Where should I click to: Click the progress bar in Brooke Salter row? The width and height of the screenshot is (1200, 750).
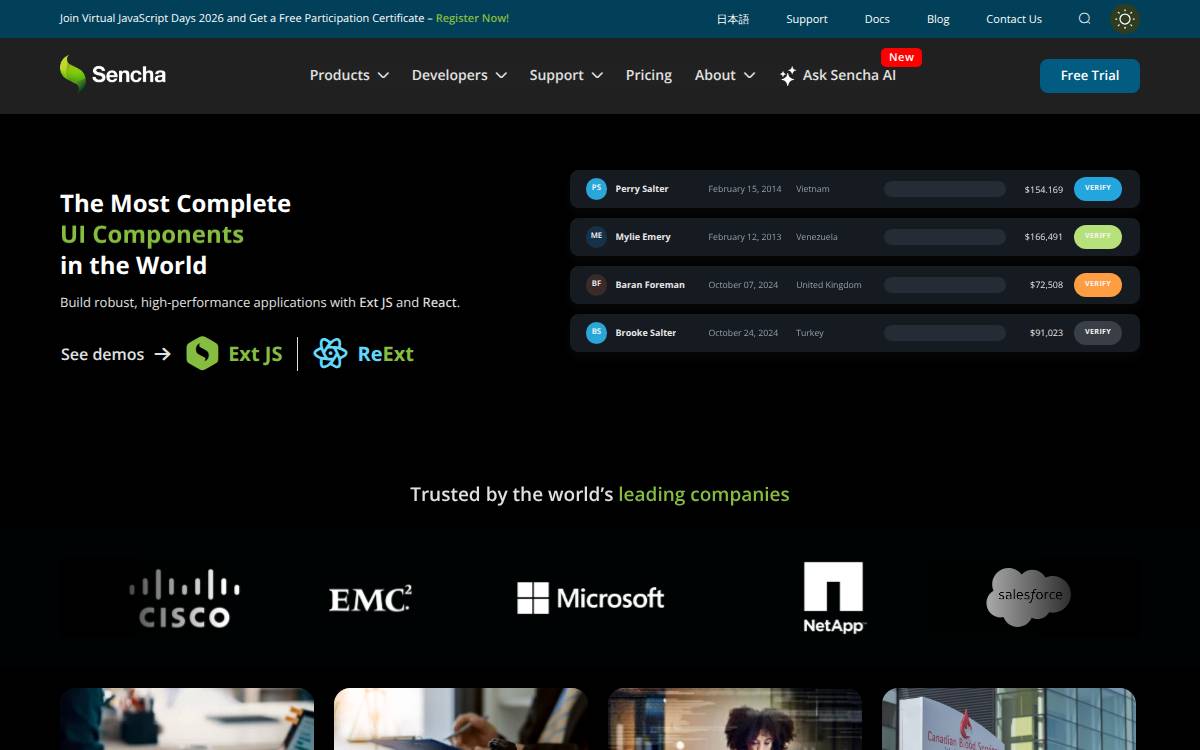pyautogui.click(x=945, y=333)
